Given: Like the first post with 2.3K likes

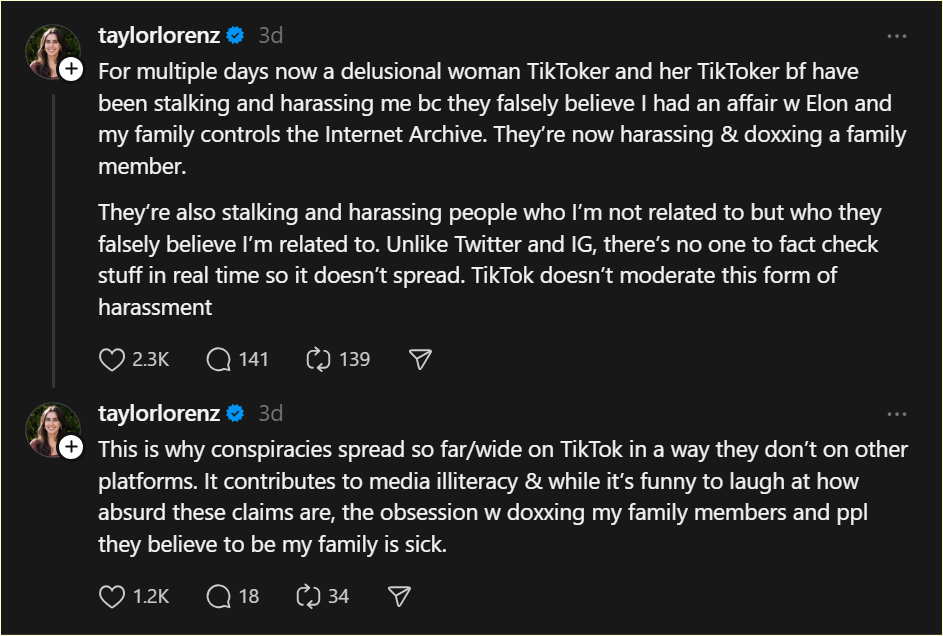Looking at the screenshot, I should pyautogui.click(x=112, y=359).
